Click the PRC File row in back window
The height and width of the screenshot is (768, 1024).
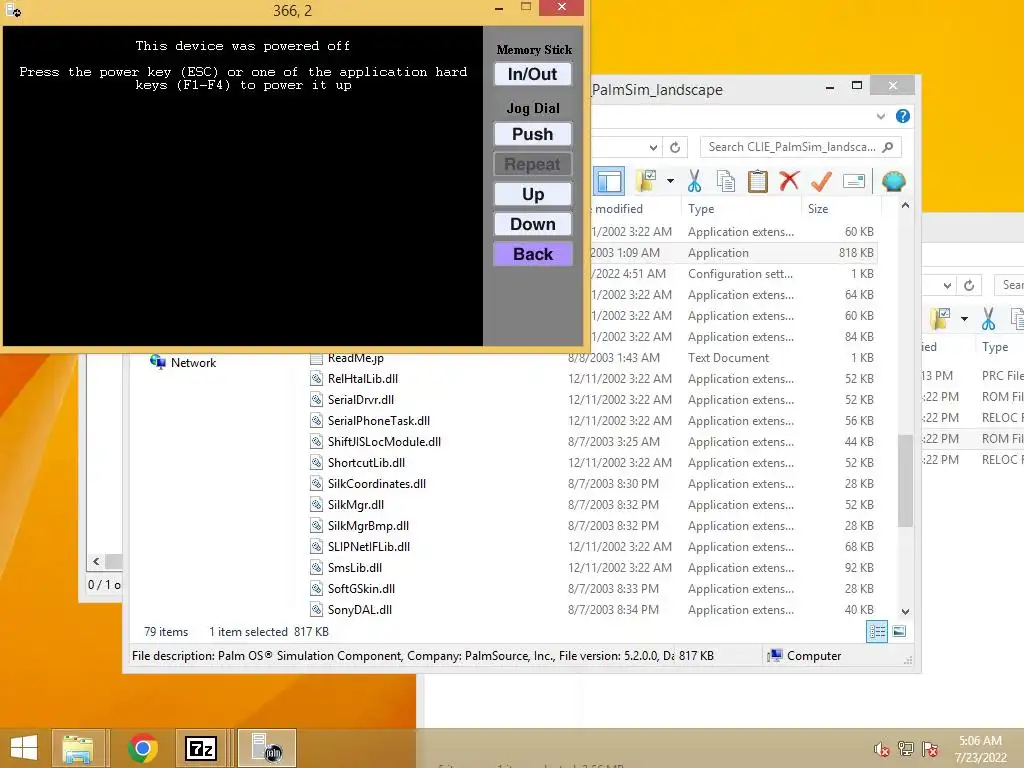point(972,376)
